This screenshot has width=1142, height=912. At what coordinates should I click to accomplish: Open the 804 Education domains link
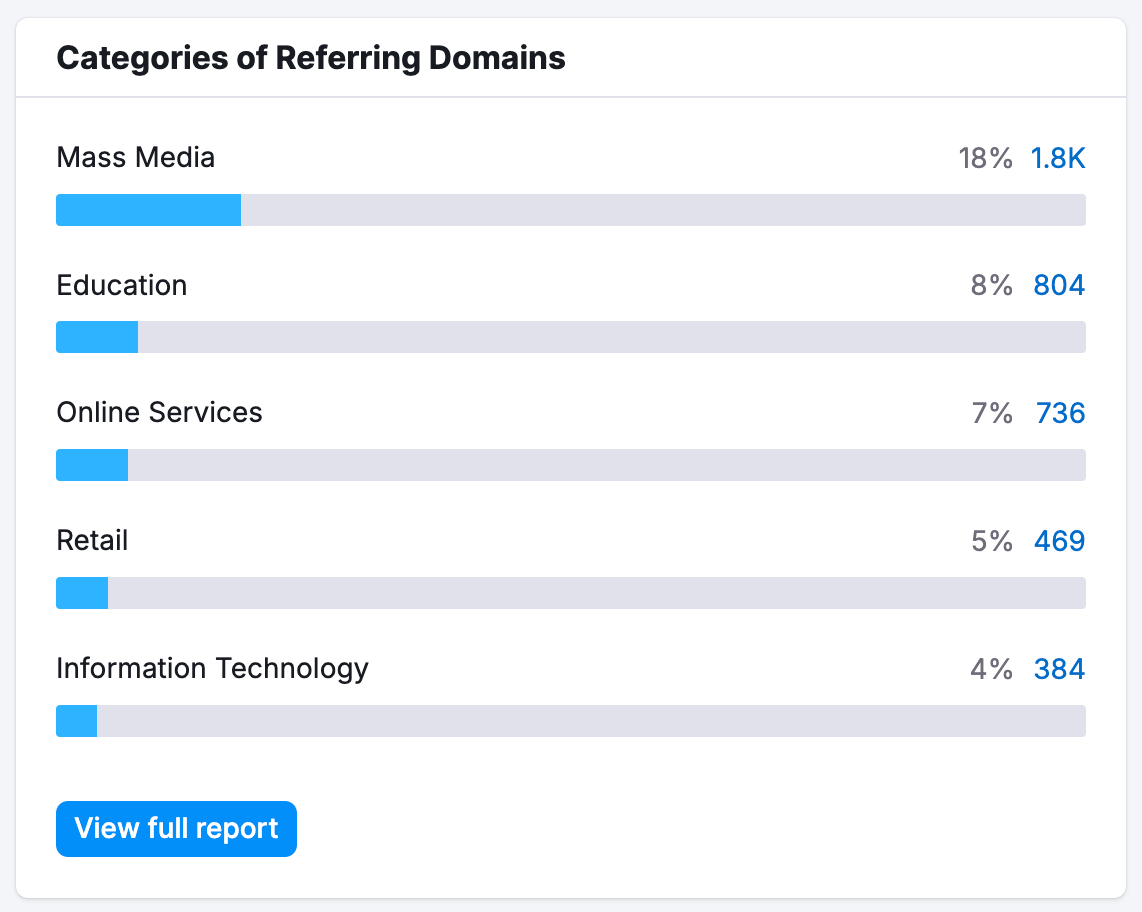coord(1059,285)
